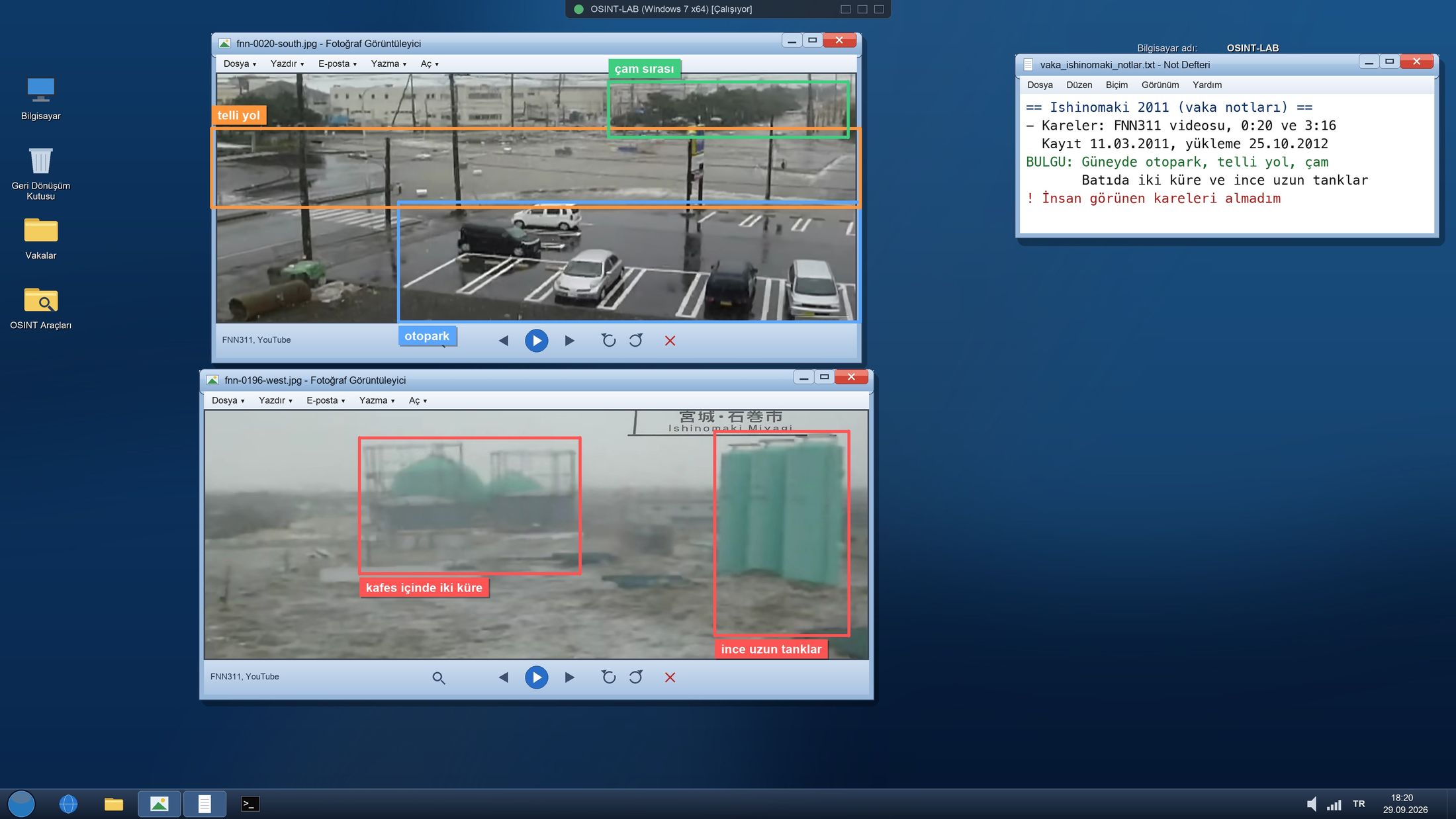The width and height of the screenshot is (1456, 819).
Task: Expand E-posta menu in fnn-0020-south.jpg viewer
Action: pos(338,64)
